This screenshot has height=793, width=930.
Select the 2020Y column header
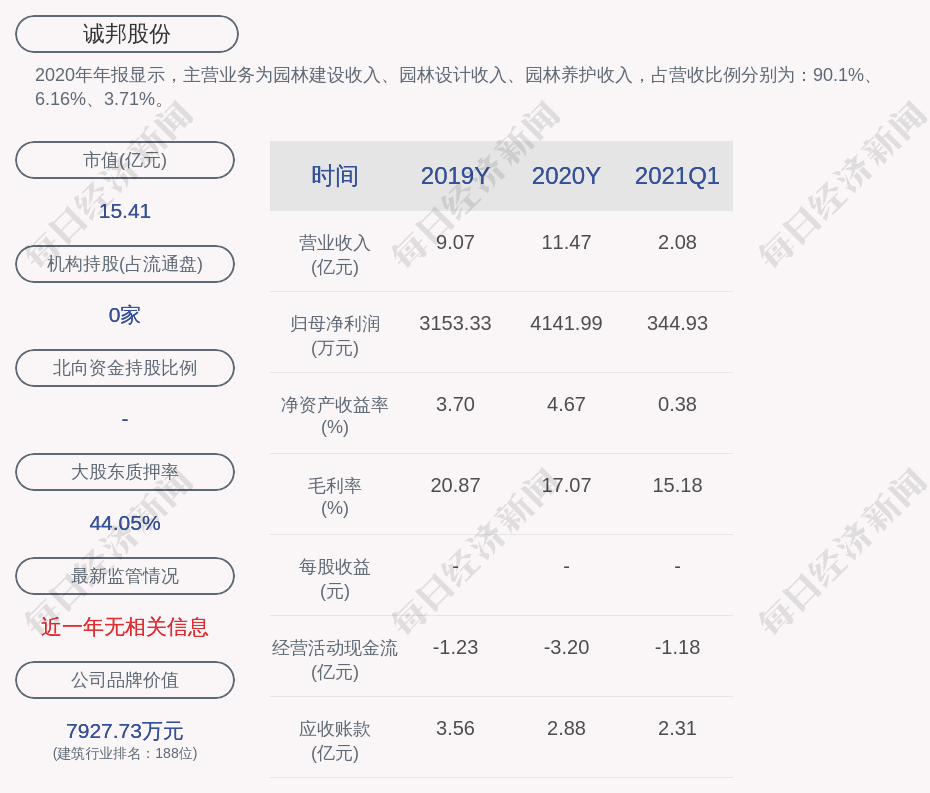[x=566, y=176]
